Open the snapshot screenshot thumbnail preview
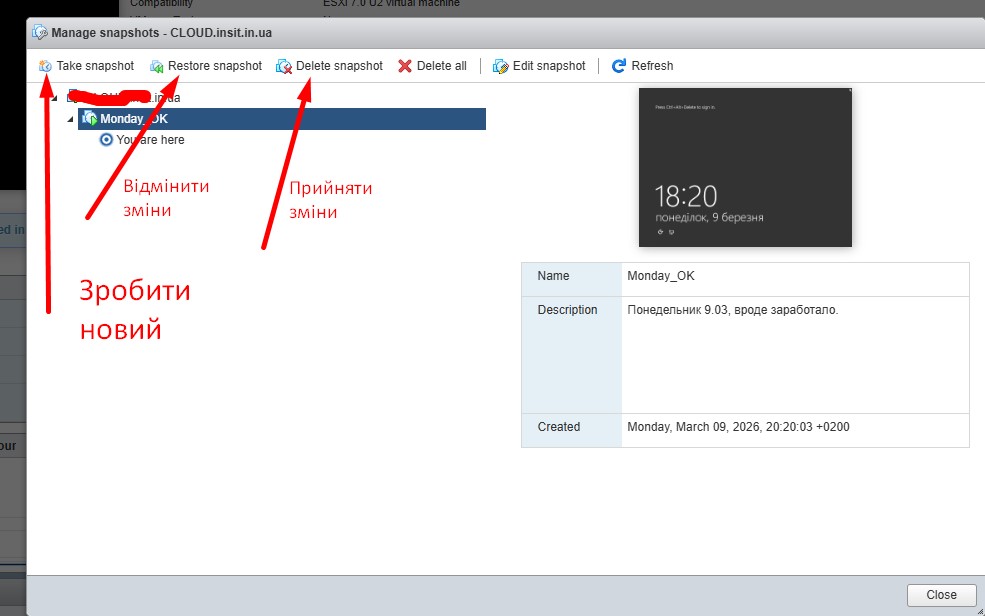Viewport: 985px width, 616px height. 745,167
